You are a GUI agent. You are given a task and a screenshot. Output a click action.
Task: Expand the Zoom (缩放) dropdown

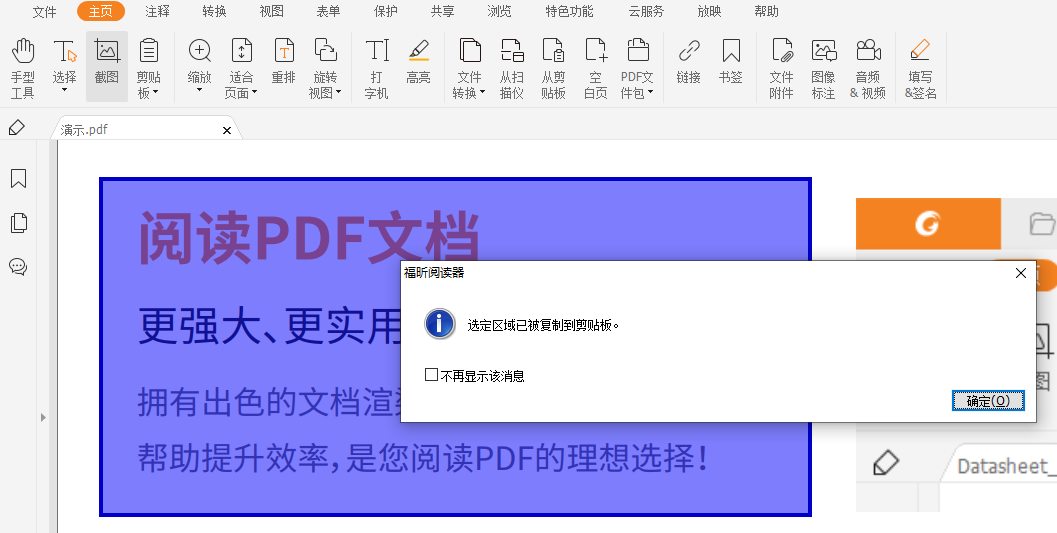[x=199, y=91]
